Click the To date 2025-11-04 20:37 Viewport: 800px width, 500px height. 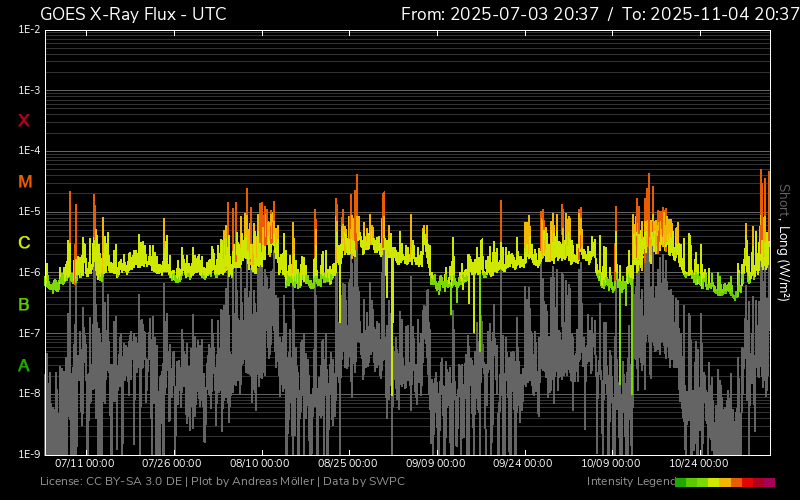tap(706, 14)
